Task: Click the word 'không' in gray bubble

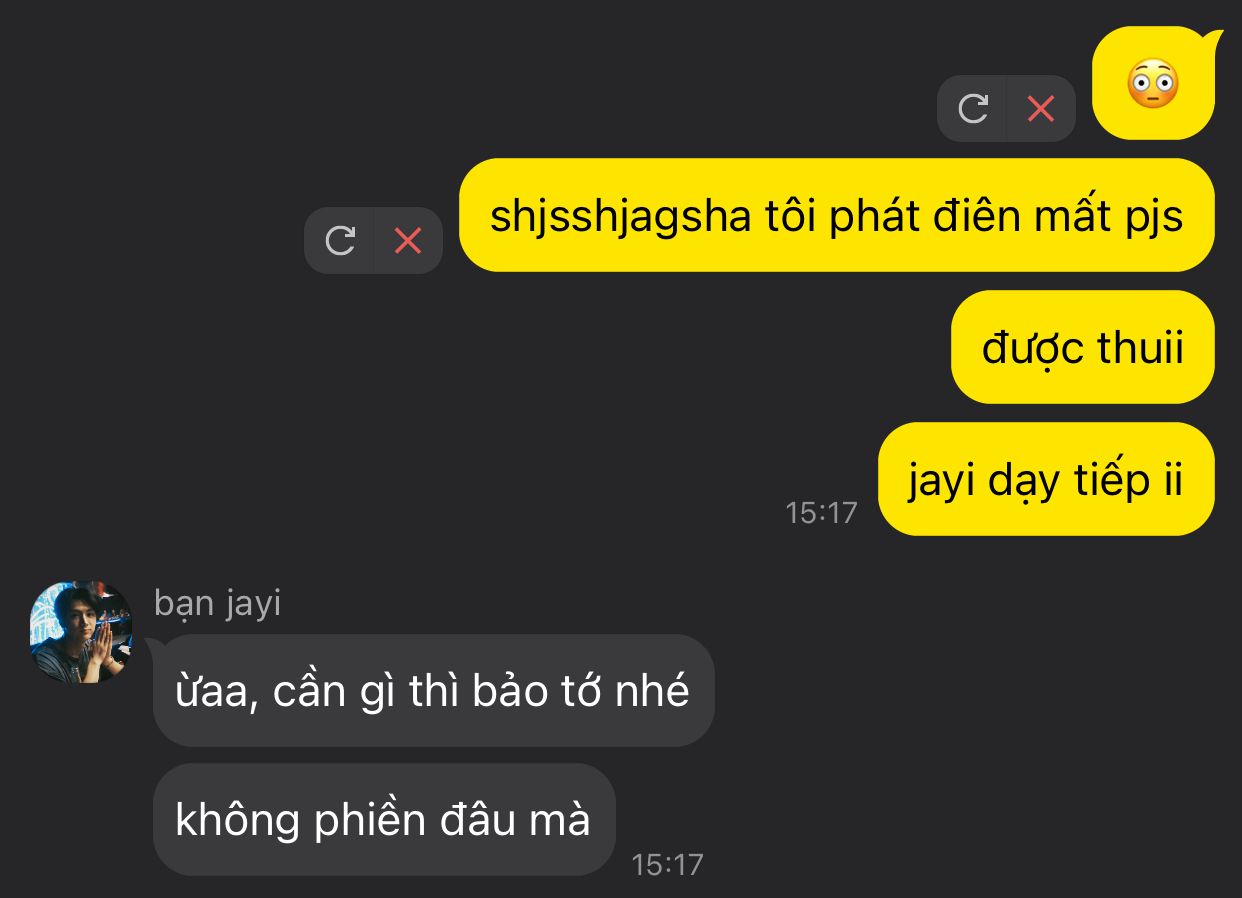Action: tap(237, 821)
